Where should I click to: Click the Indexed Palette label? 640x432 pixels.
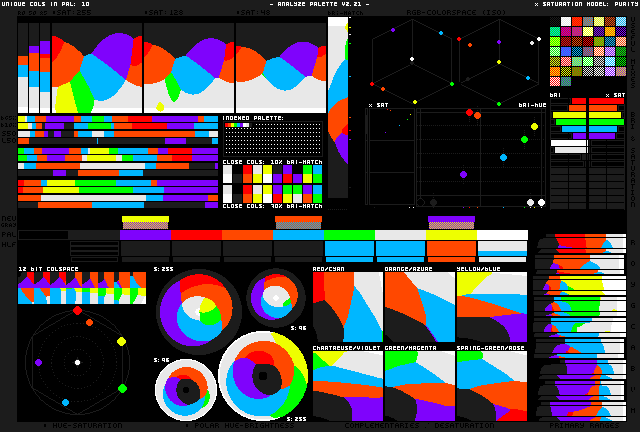click(253, 118)
